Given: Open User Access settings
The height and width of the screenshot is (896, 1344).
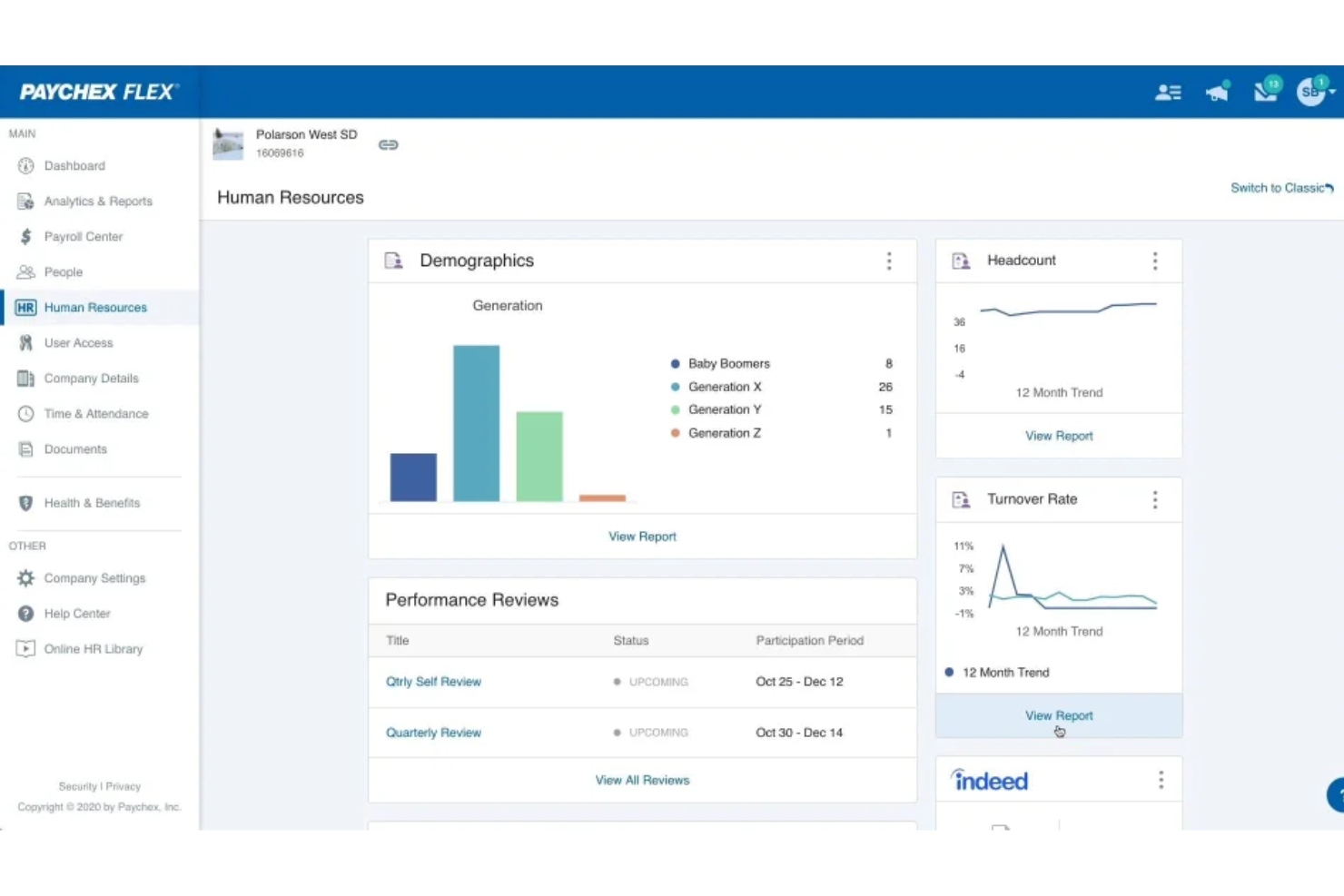Looking at the screenshot, I should click(78, 342).
